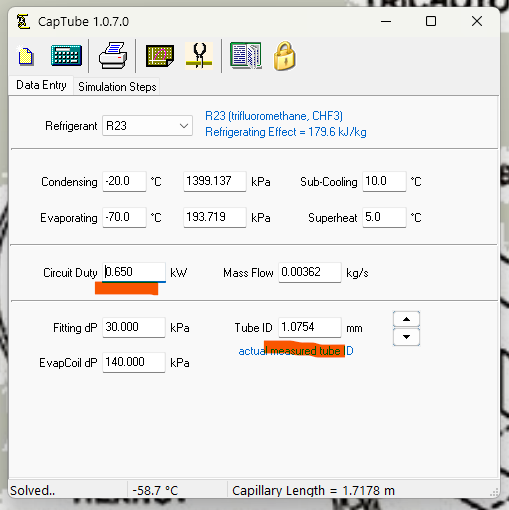This screenshot has width=509, height=510.
Task: Open the Refrigerant R23 dropdown
Action: coord(147,126)
